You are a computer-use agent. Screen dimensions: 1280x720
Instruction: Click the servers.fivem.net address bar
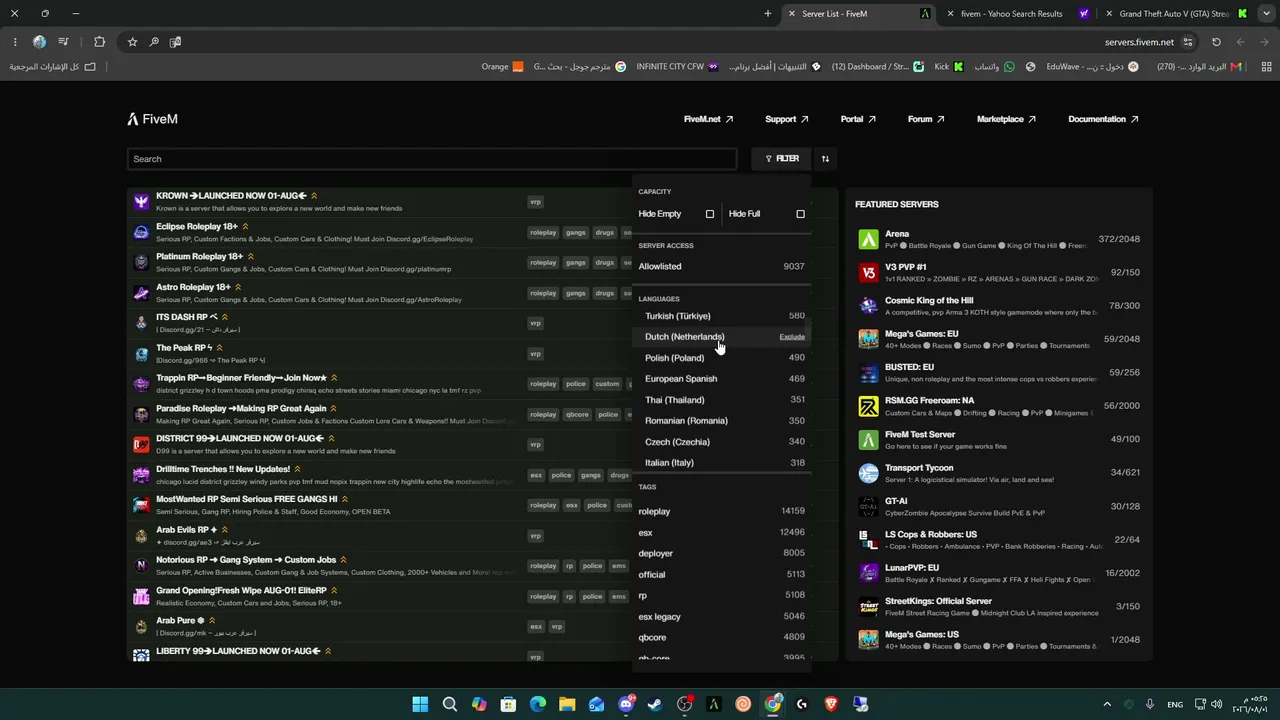(1139, 42)
